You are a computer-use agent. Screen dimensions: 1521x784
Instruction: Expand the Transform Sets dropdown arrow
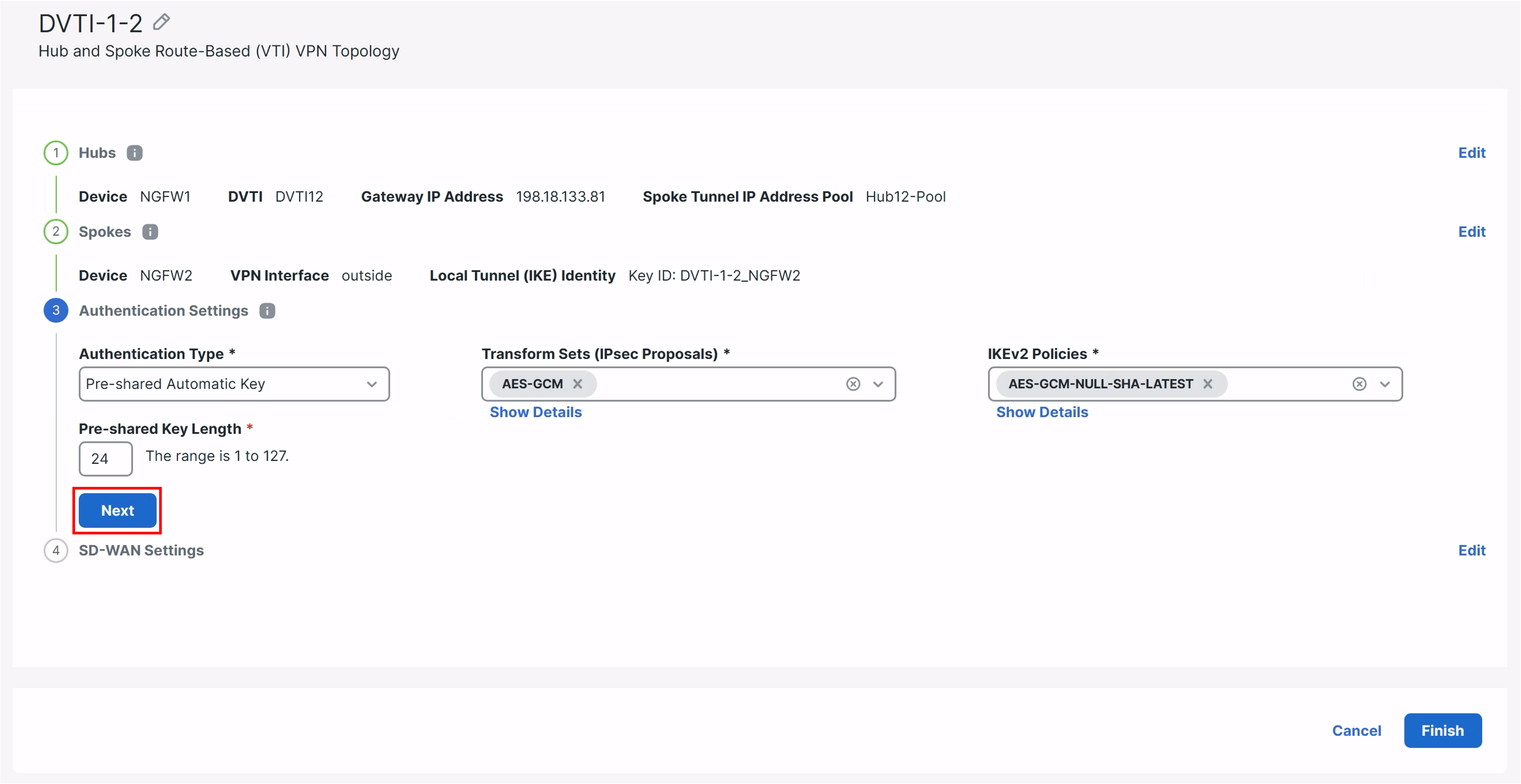click(x=878, y=384)
